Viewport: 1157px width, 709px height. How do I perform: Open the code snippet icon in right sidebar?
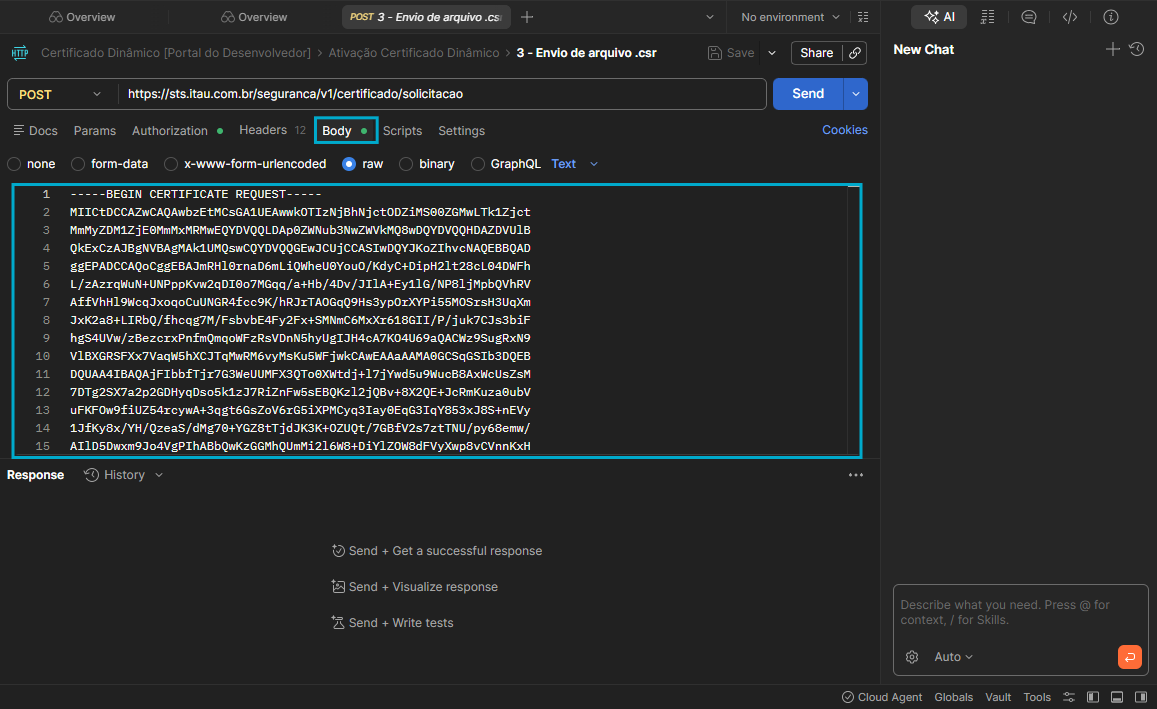[x=1069, y=17]
